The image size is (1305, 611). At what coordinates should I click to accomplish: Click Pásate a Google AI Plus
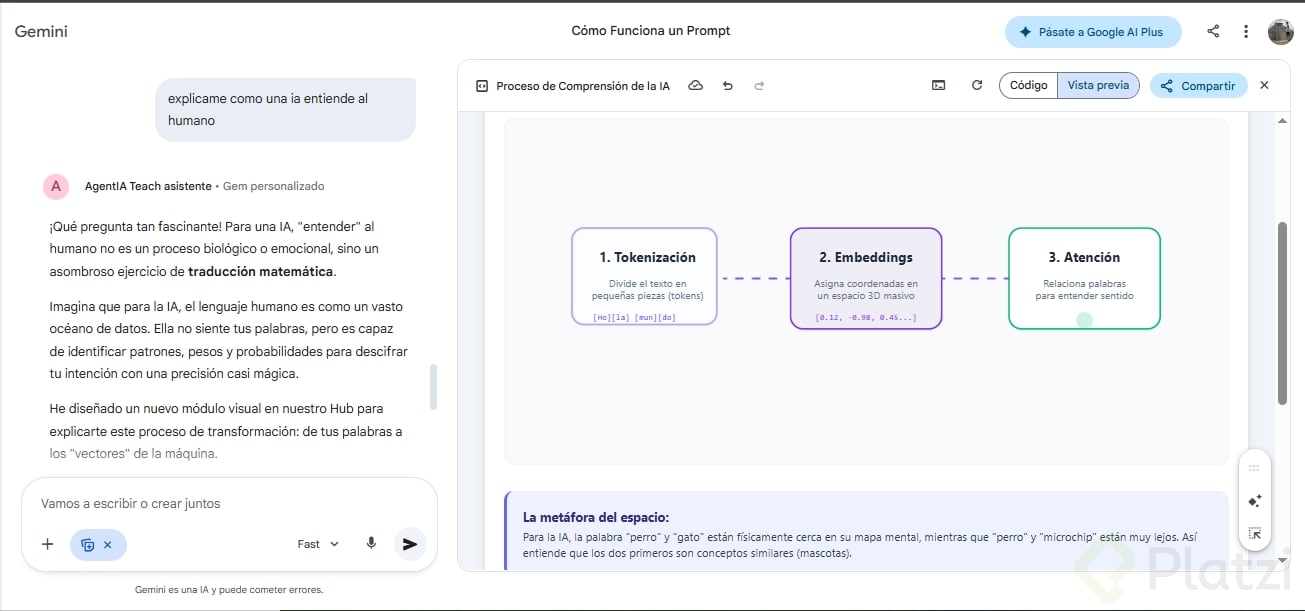click(1092, 32)
